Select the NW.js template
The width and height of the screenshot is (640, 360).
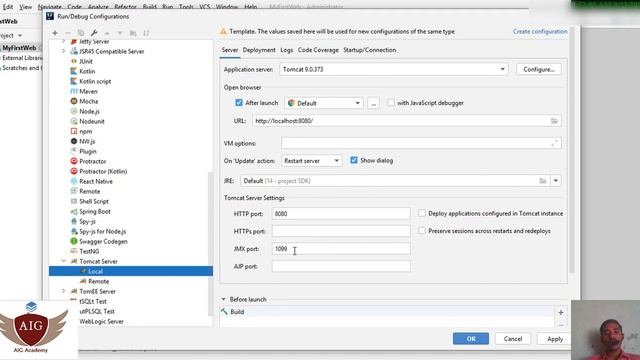pyautogui.click(x=87, y=141)
